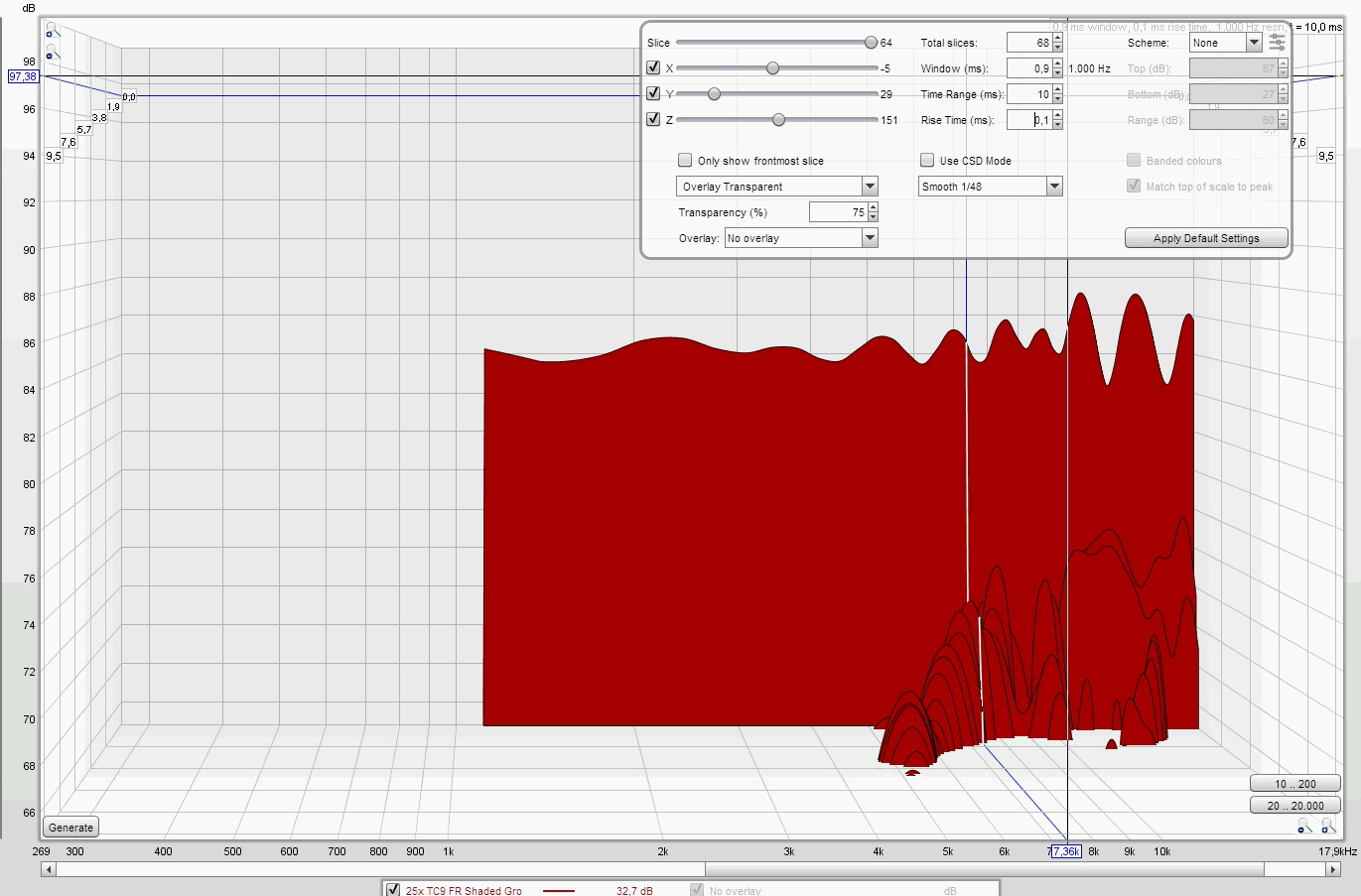
Task: Decrease Total slices with down arrow
Action: coord(1057,48)
